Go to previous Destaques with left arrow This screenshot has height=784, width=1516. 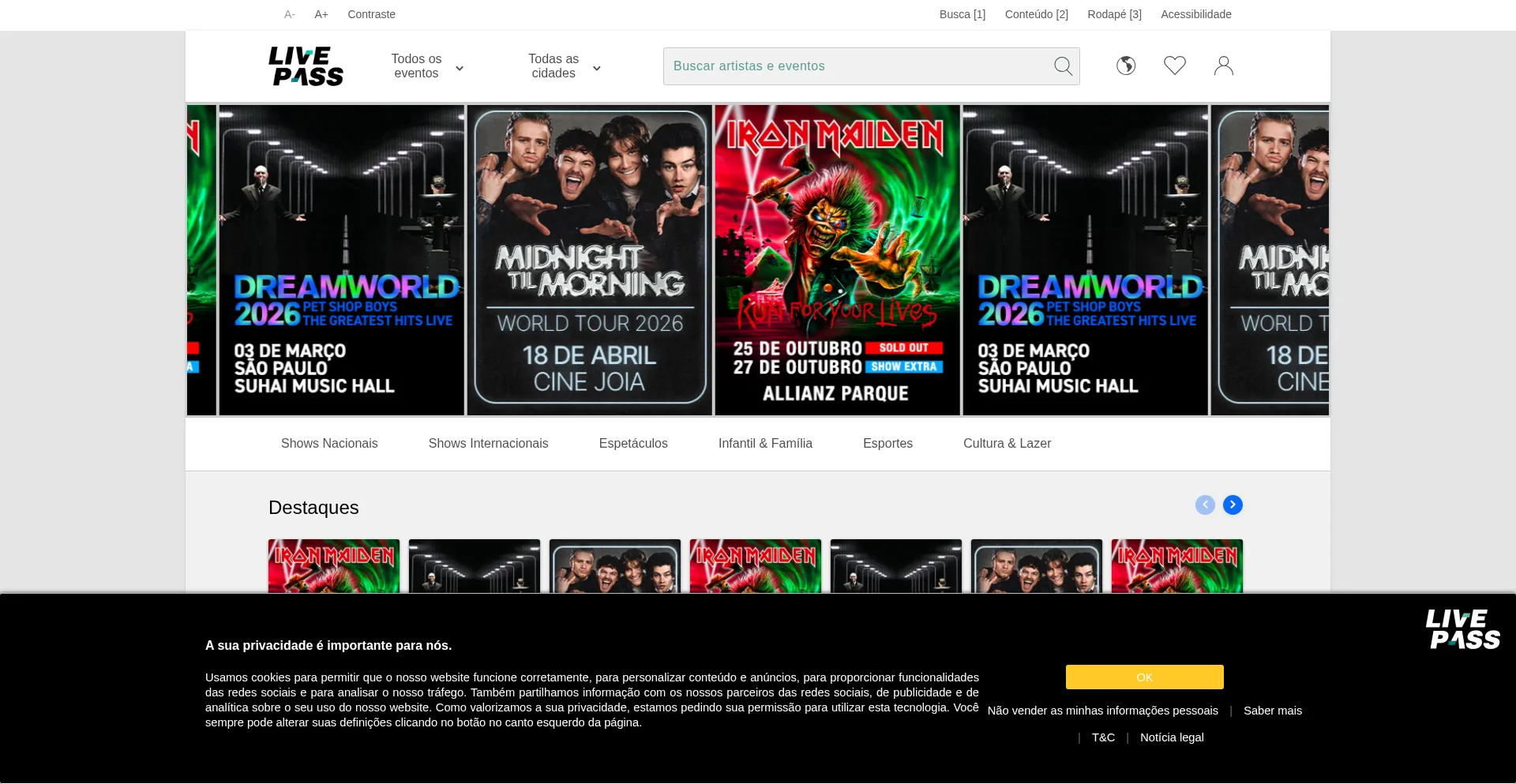coord(1205,505)
